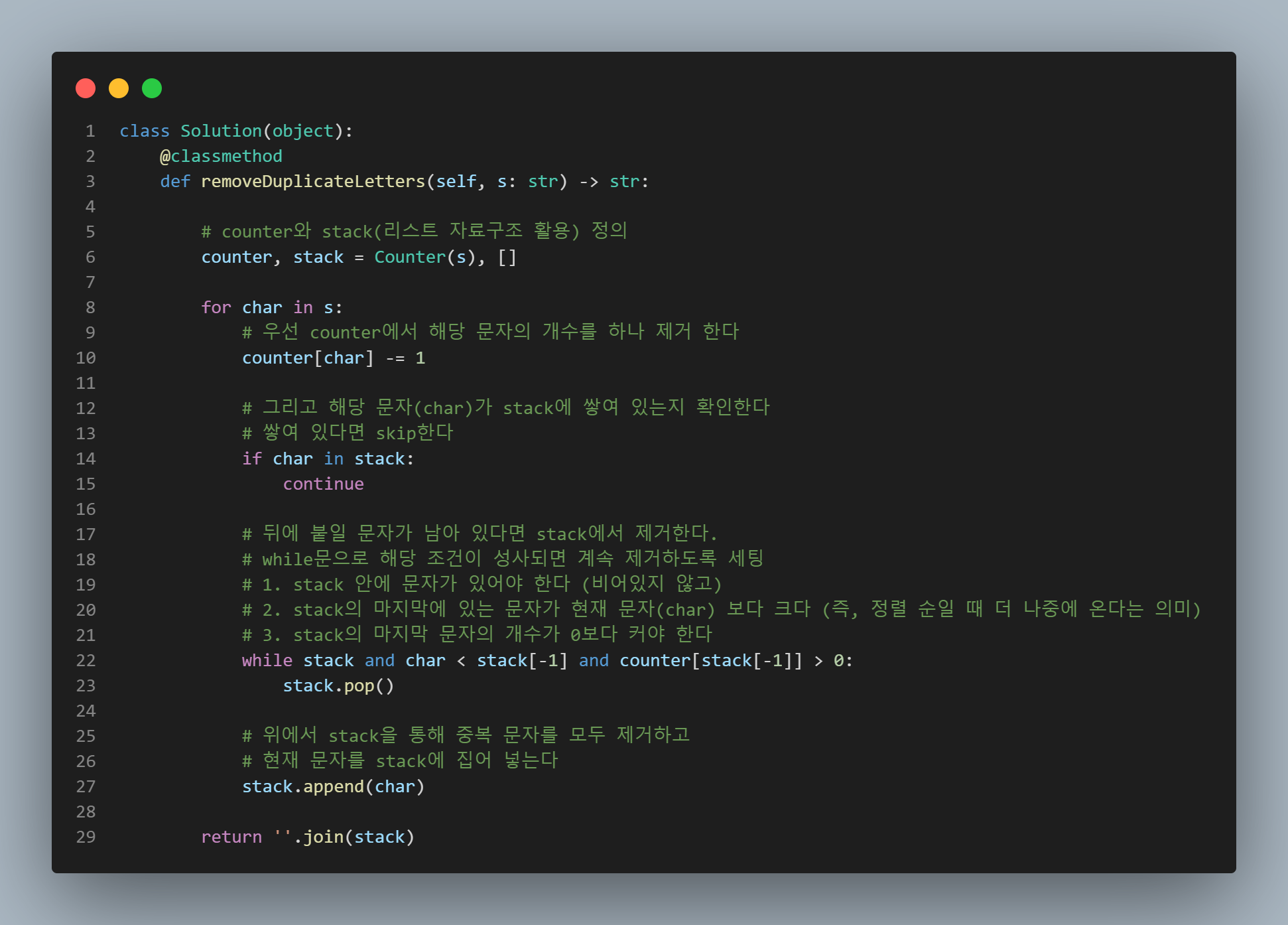
Task: Click 'counter[char] -= 1' statement
Action: [x=333, y=358]
